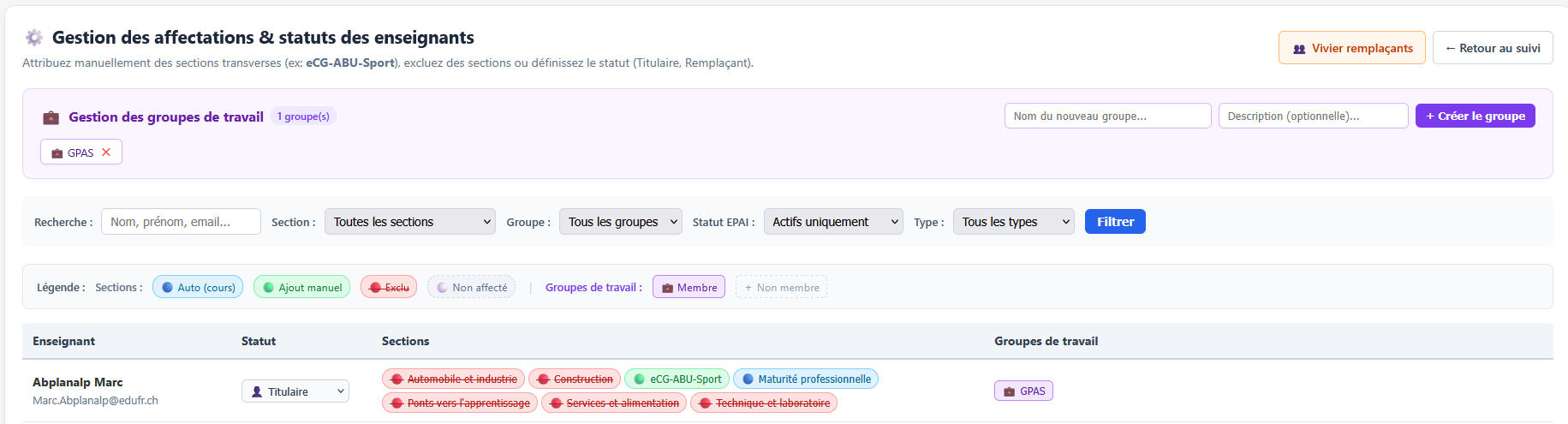
Task: Click briefcase icon in GPAS group chip
Action: [57, 153]
